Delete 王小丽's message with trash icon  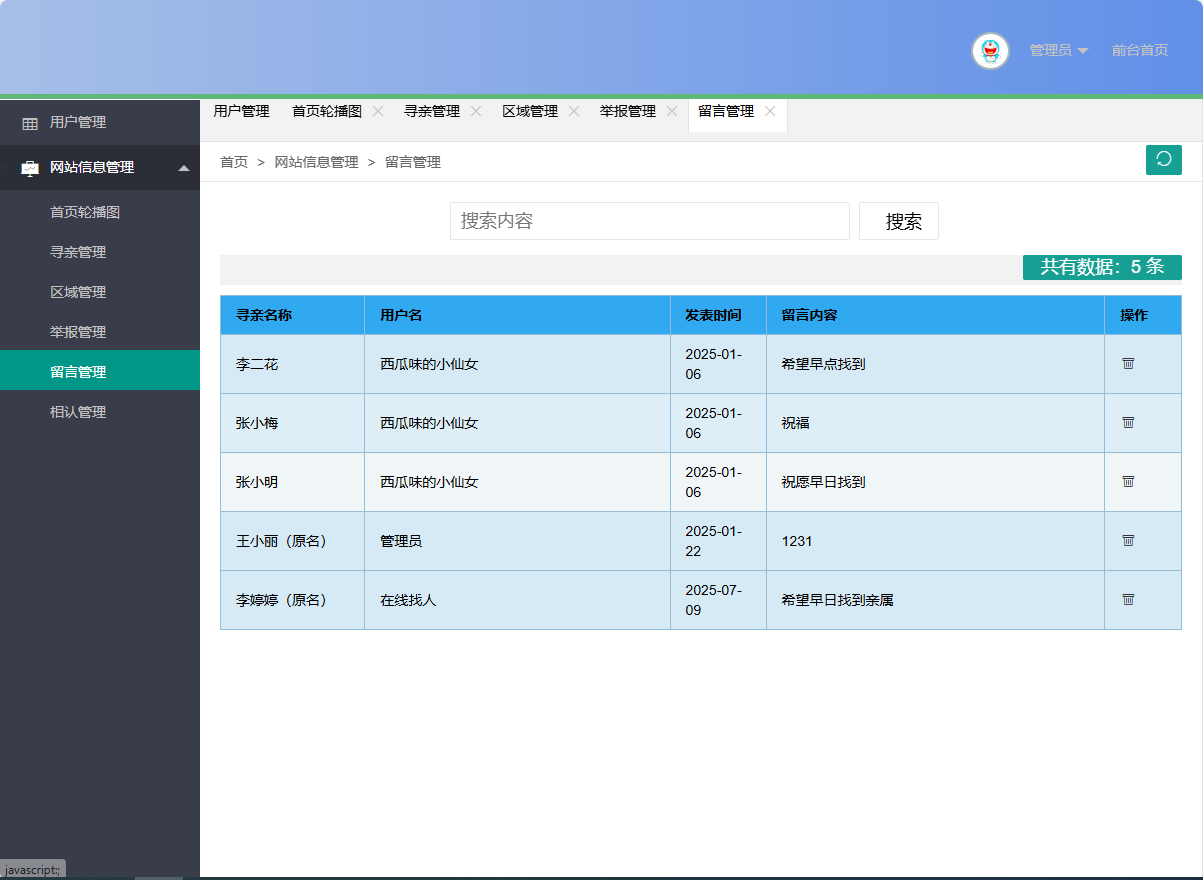pos(1128,541)
